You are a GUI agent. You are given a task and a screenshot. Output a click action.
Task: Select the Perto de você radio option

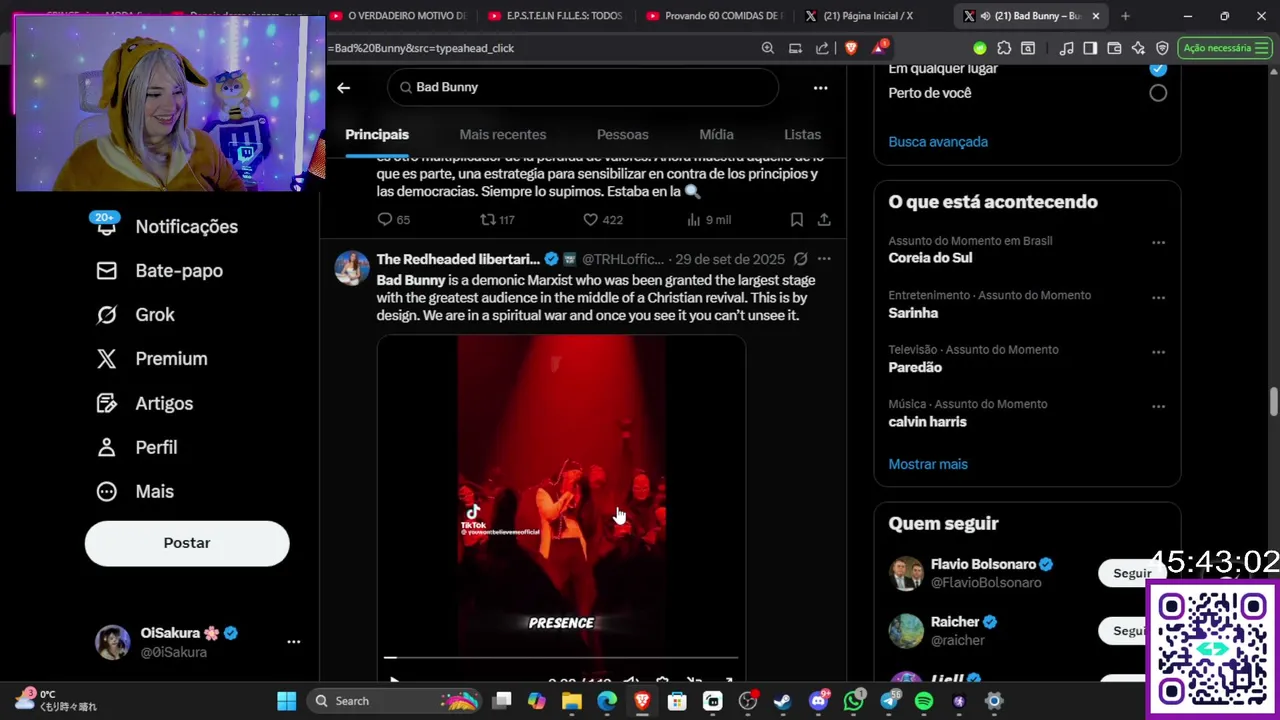[1157, 93]
